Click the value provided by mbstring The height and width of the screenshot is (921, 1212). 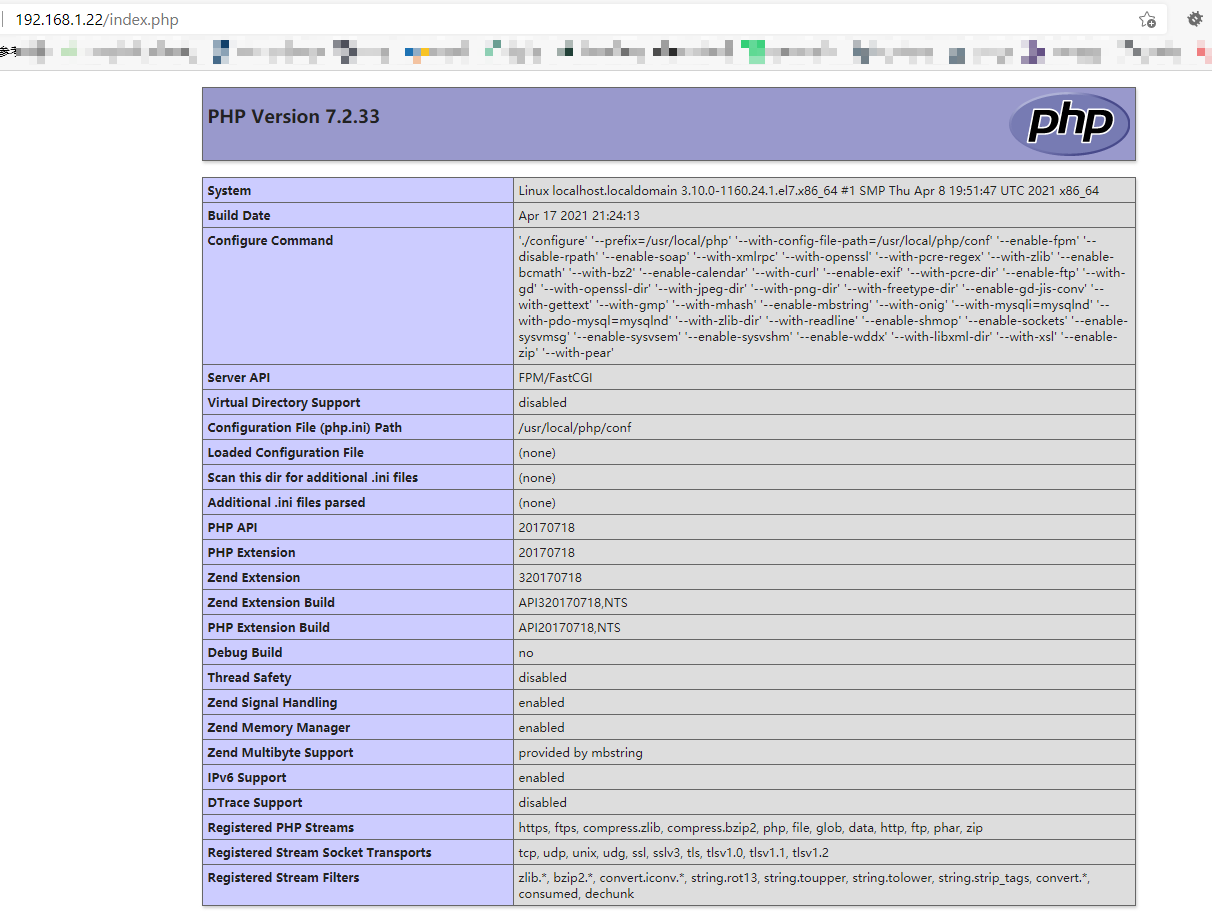(x=581, y=753)
